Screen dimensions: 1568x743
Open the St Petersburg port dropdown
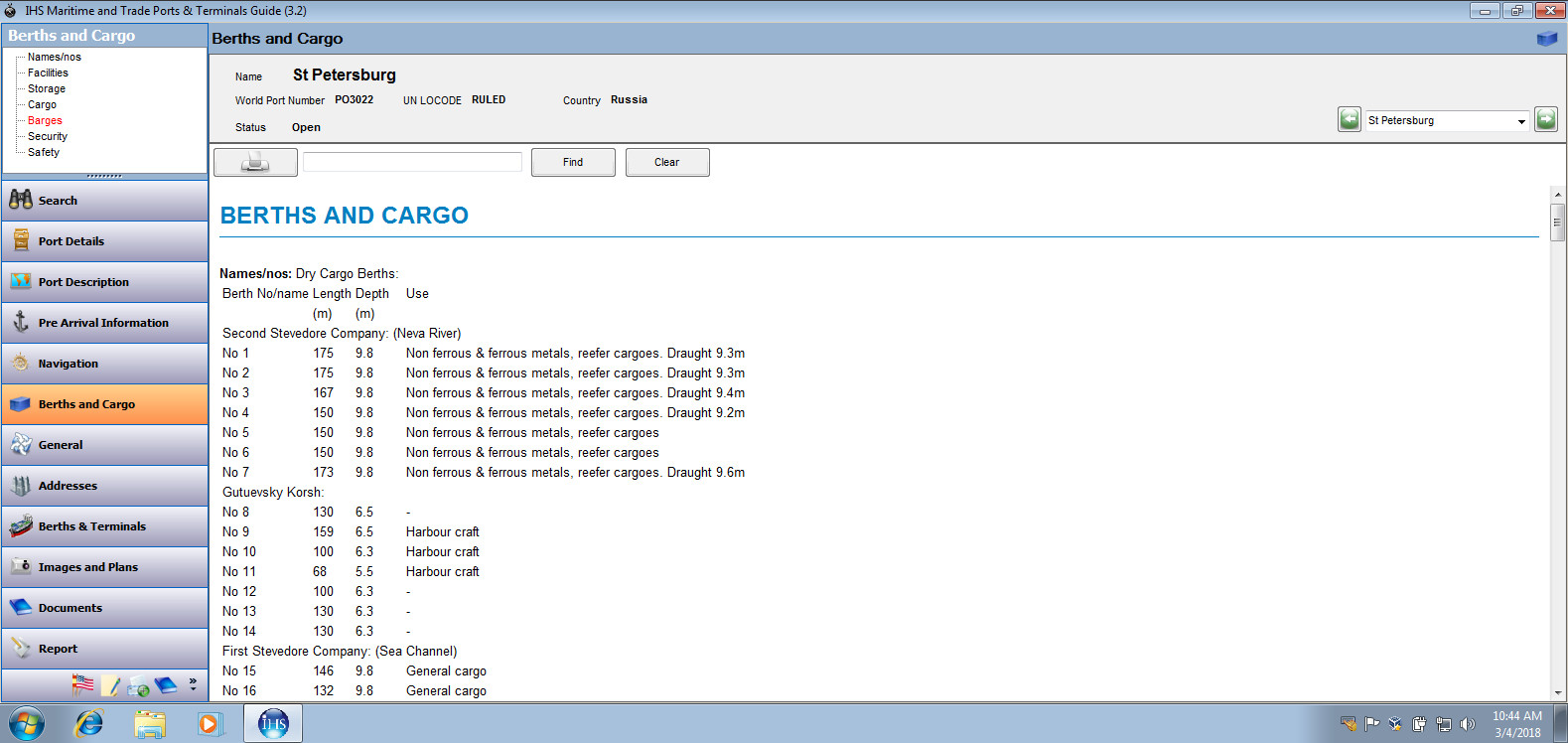(x=1520, y=121)
